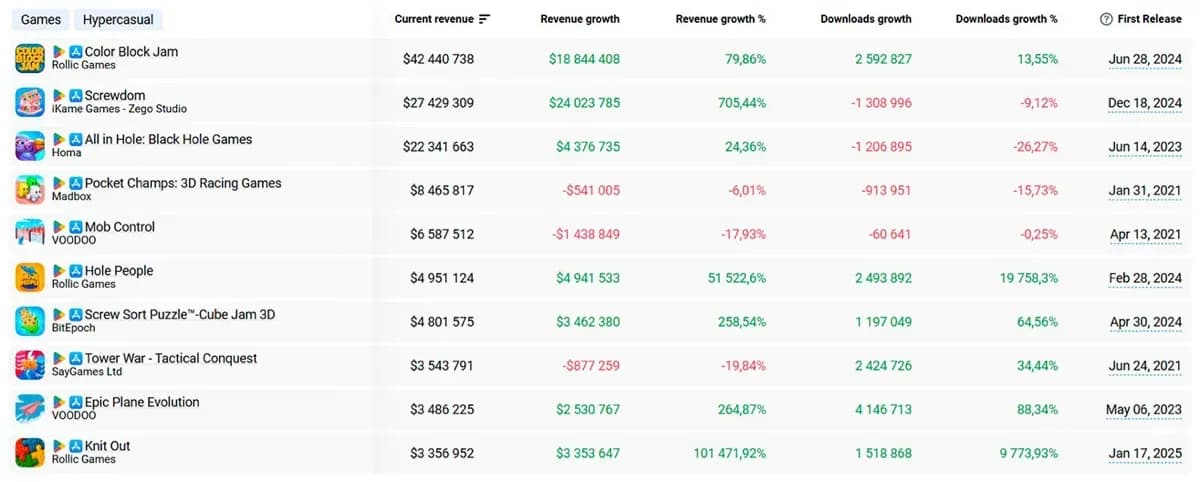Open the Hole People app icon
The image size is (1200, 482).
click(30, 278)
